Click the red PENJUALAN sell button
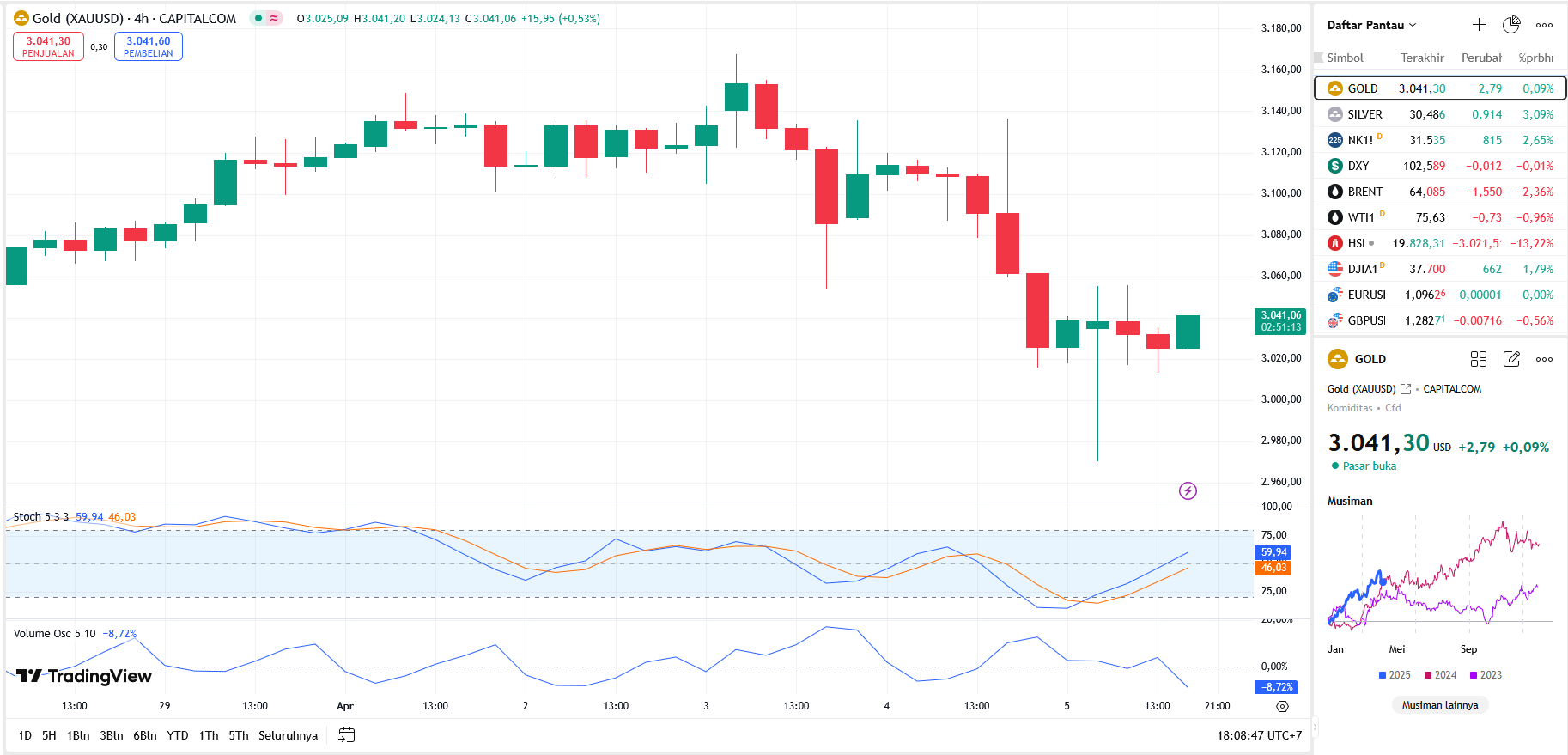The height and width of the screenshot is (755, 1568). (x=48, y=46)
